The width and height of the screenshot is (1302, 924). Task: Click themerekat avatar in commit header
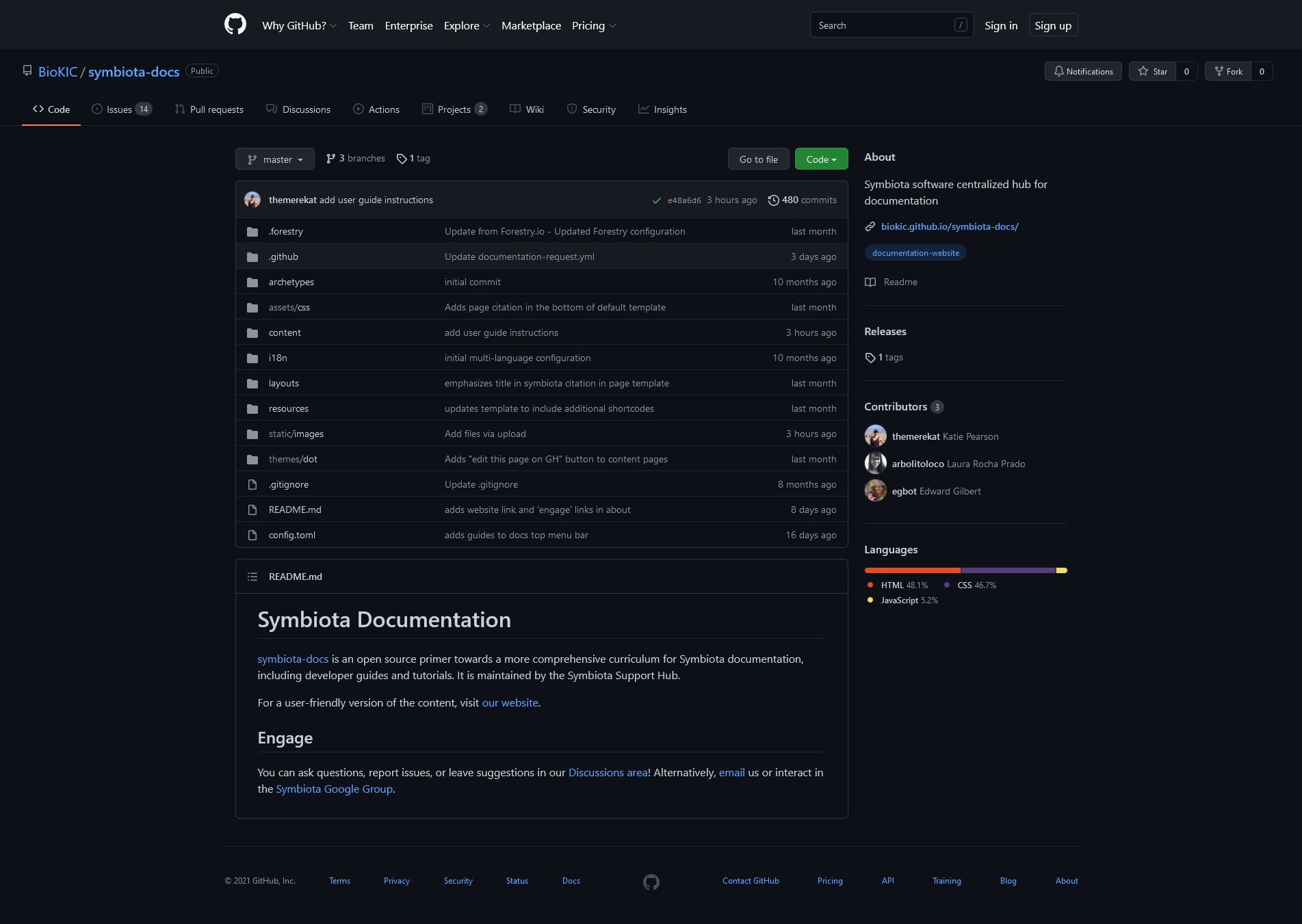[x=252, y=200]
